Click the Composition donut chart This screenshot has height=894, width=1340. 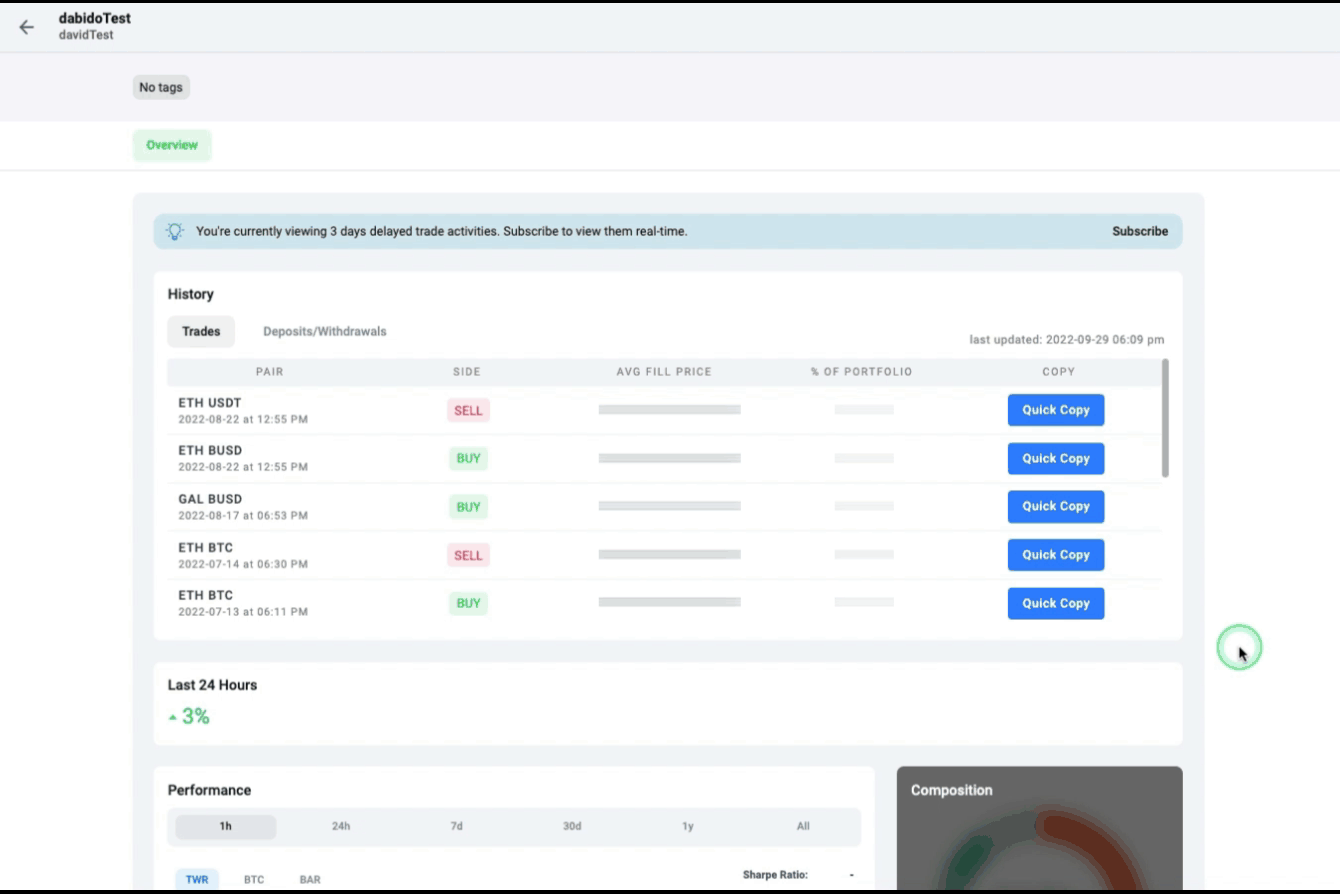1040,850
